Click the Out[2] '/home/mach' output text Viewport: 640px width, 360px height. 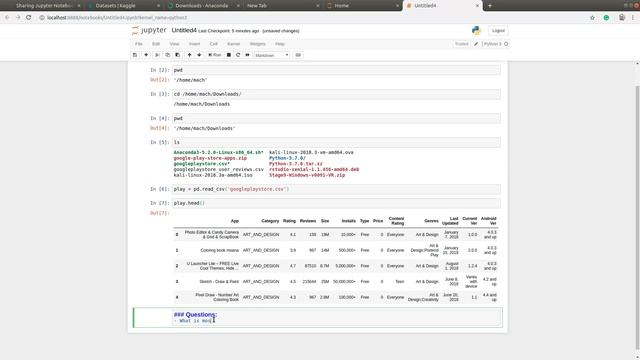[190, 80]
